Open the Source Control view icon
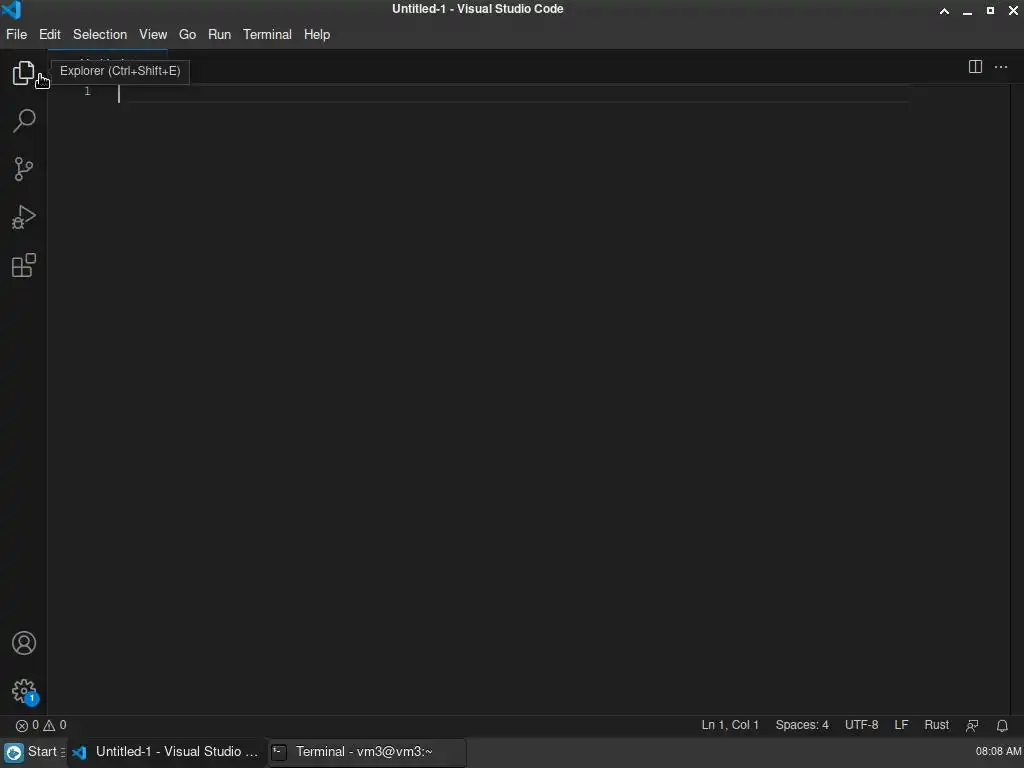This screenshot has width=1024, height=768. 24,169
